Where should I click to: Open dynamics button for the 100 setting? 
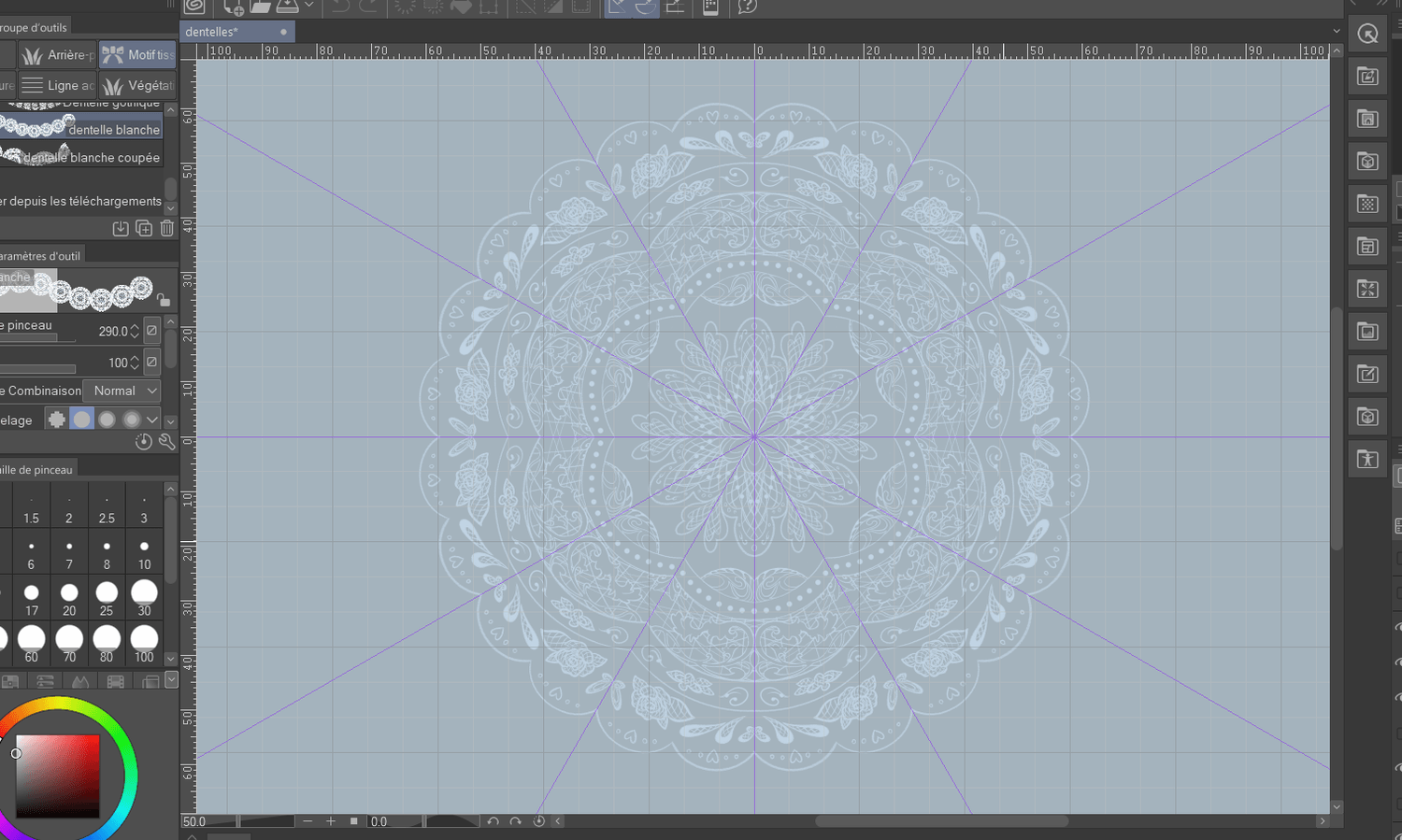(x=152, y=362)
